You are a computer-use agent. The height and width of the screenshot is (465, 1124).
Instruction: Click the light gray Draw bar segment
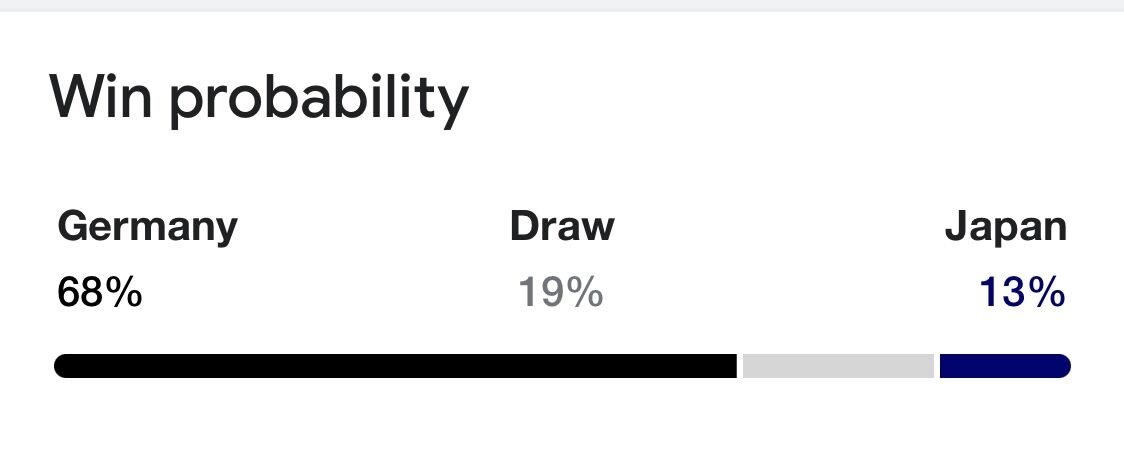point(838,366)
